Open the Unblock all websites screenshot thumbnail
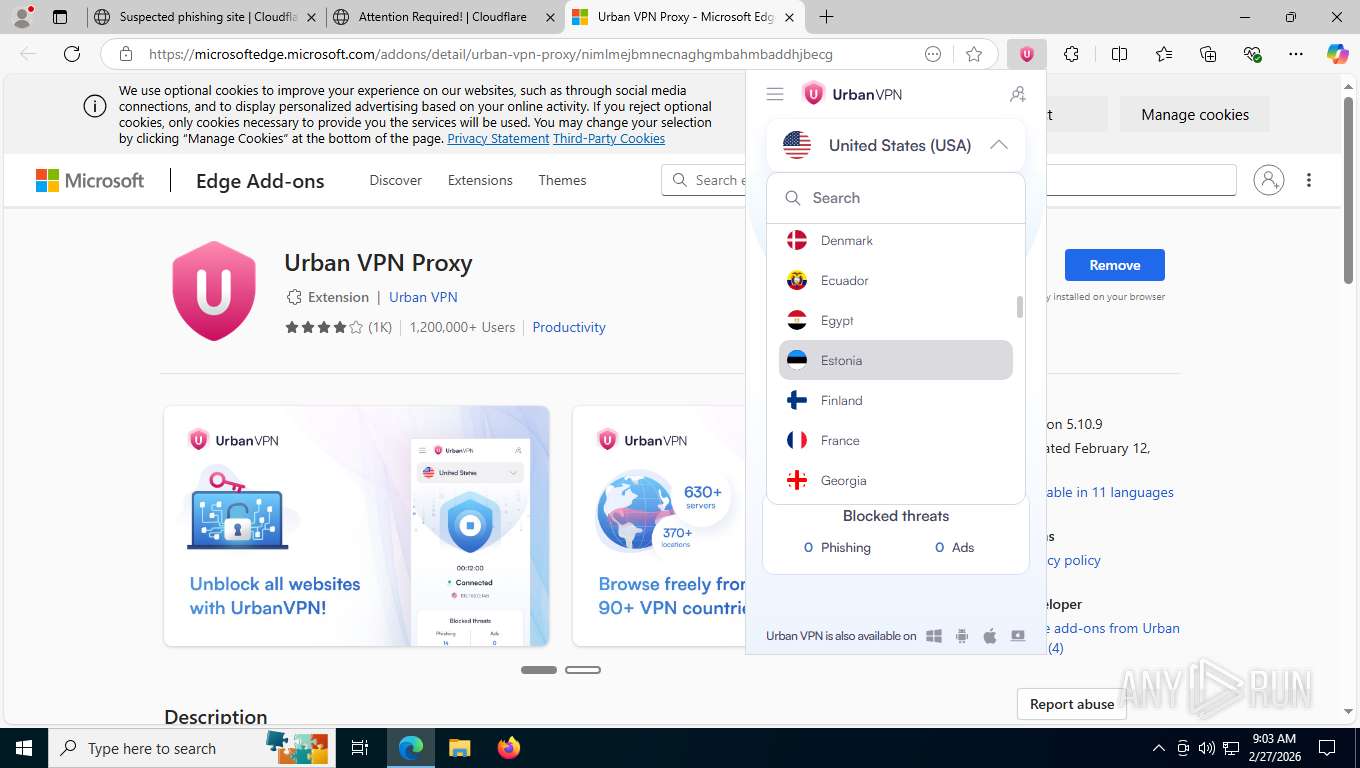This screenshot has height=768, width=1360. (356, 526)
